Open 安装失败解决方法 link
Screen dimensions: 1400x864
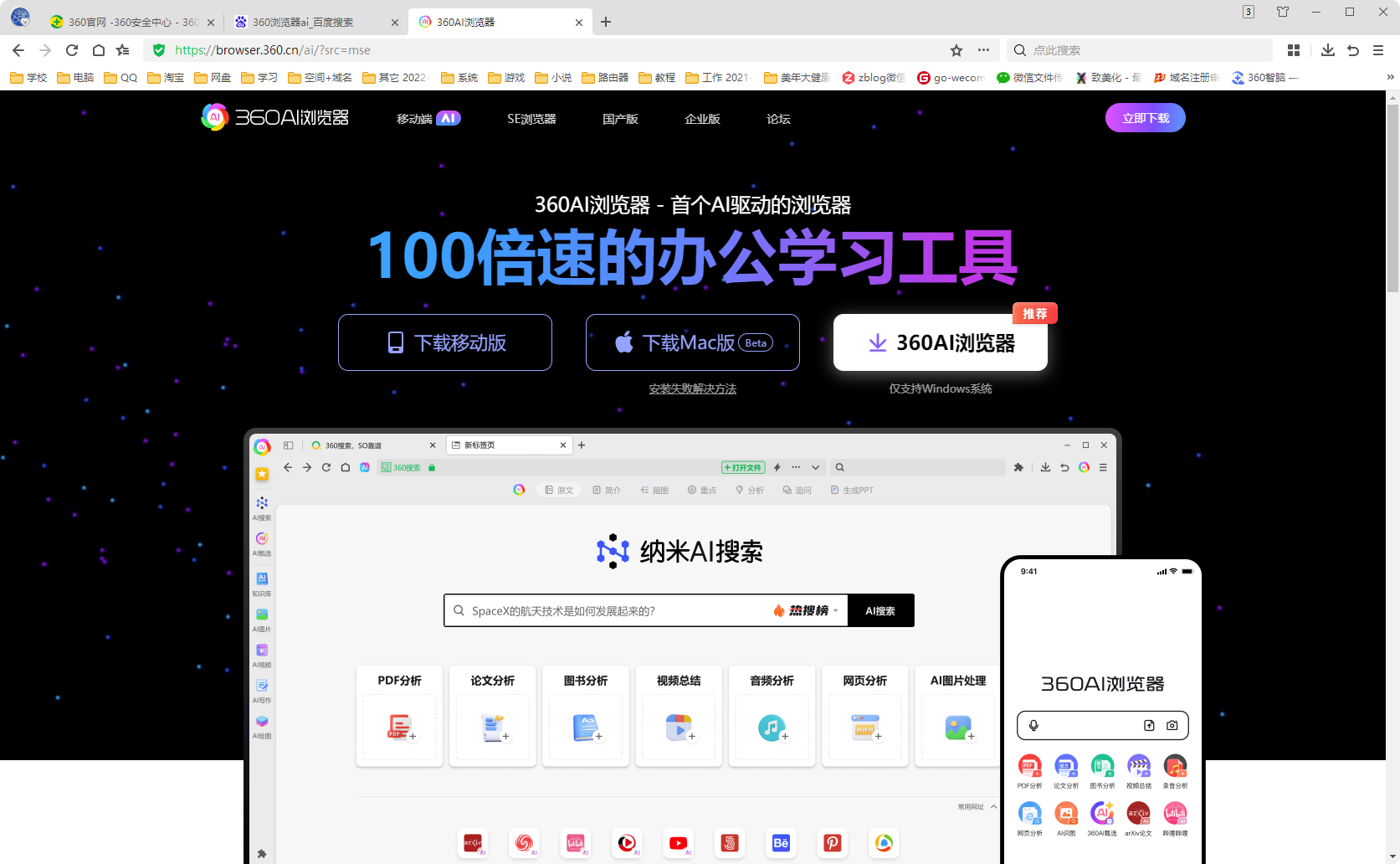pyautogui.click(x=693, y=388)
